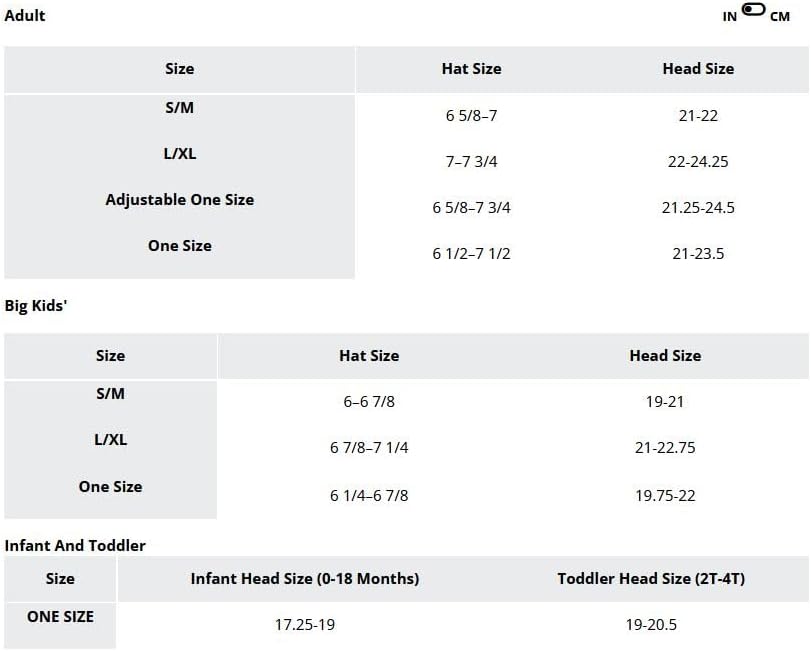Select the Infant Head Size (0-18 Months) header
811x651 pixels.
(x=305, y=579)
